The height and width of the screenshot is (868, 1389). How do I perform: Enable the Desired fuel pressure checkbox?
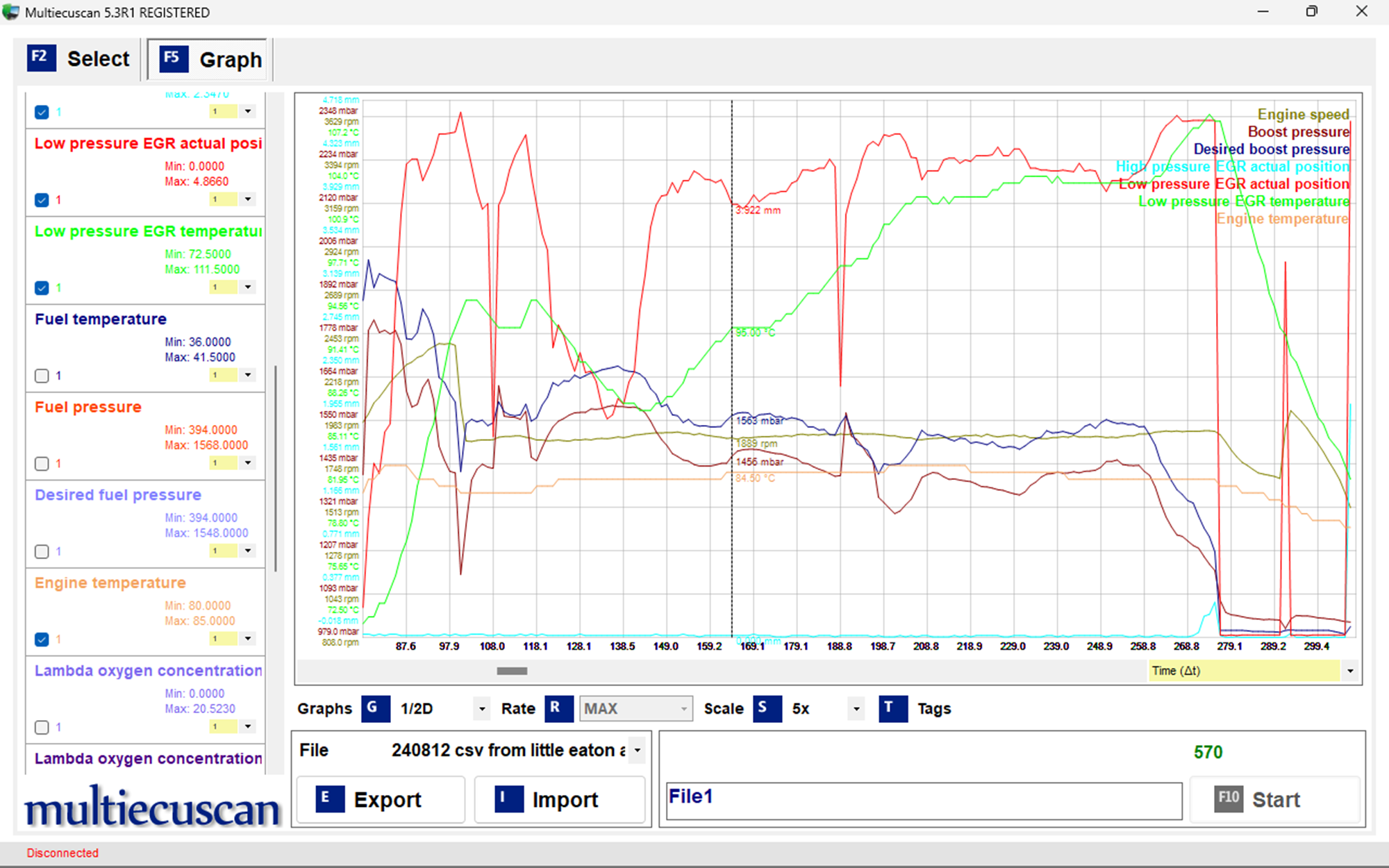pyautogui.click(x=42, y=551)
